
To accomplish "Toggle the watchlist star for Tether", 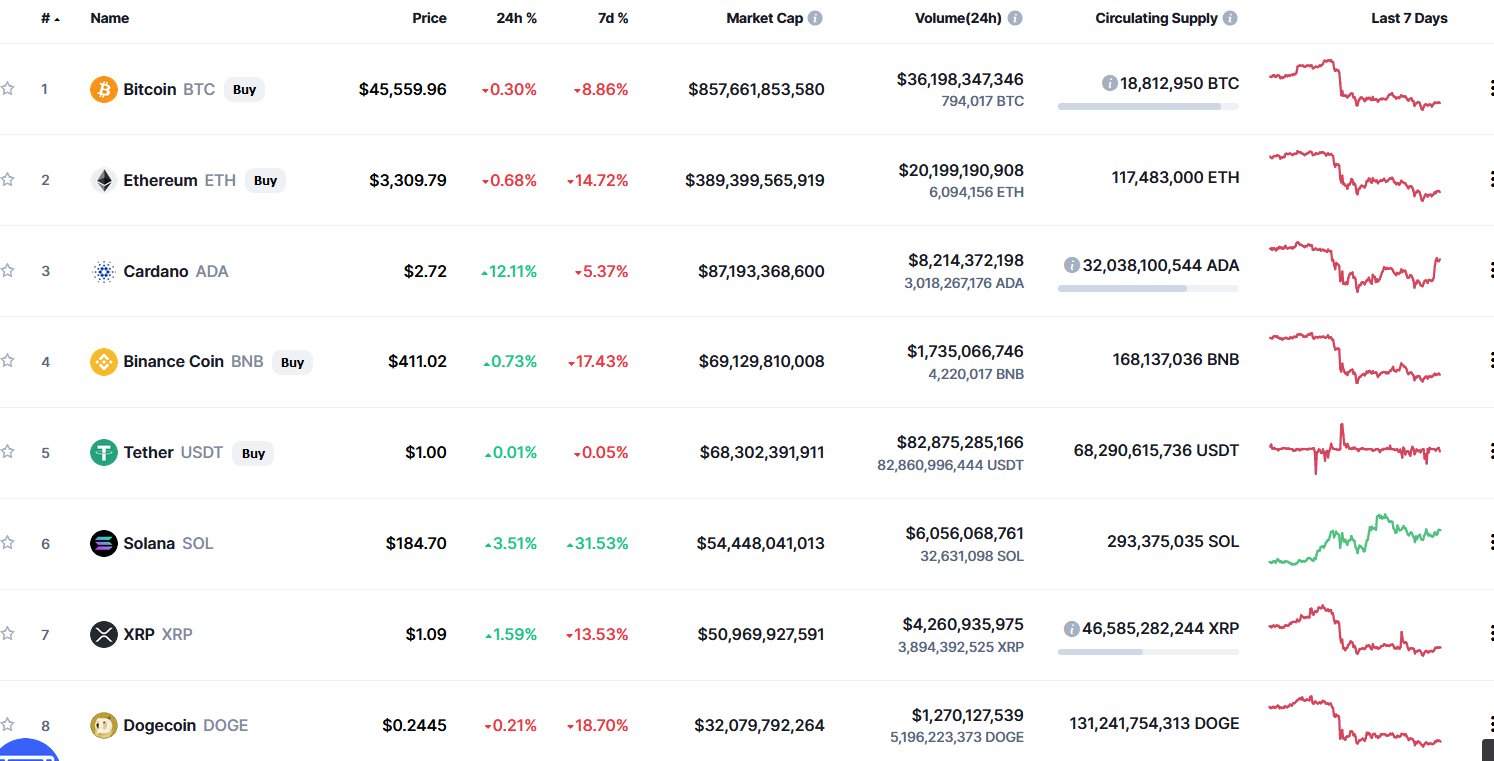I will point(8,451).
